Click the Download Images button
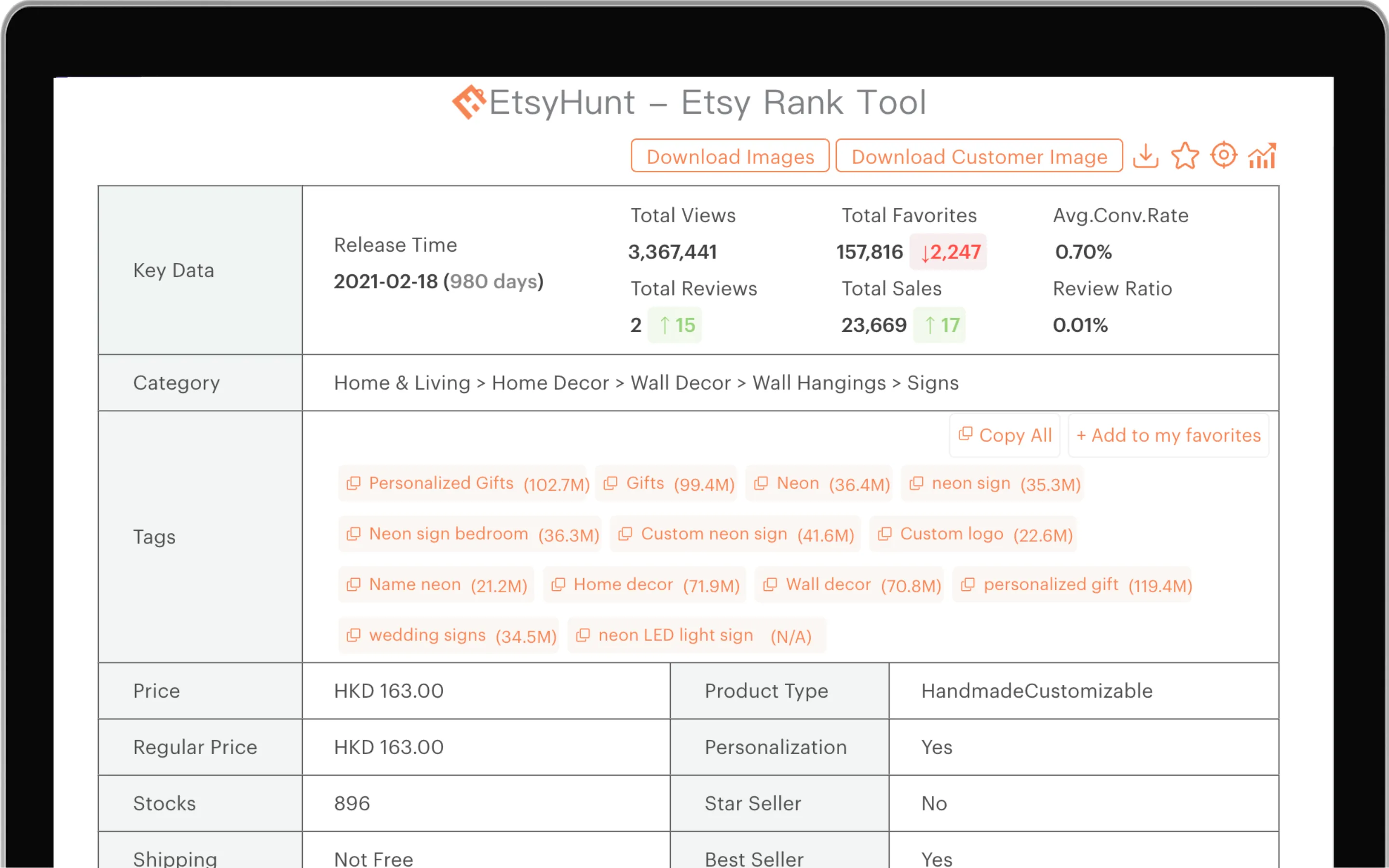The image size is (1389, 868). (x=730, y=156)
